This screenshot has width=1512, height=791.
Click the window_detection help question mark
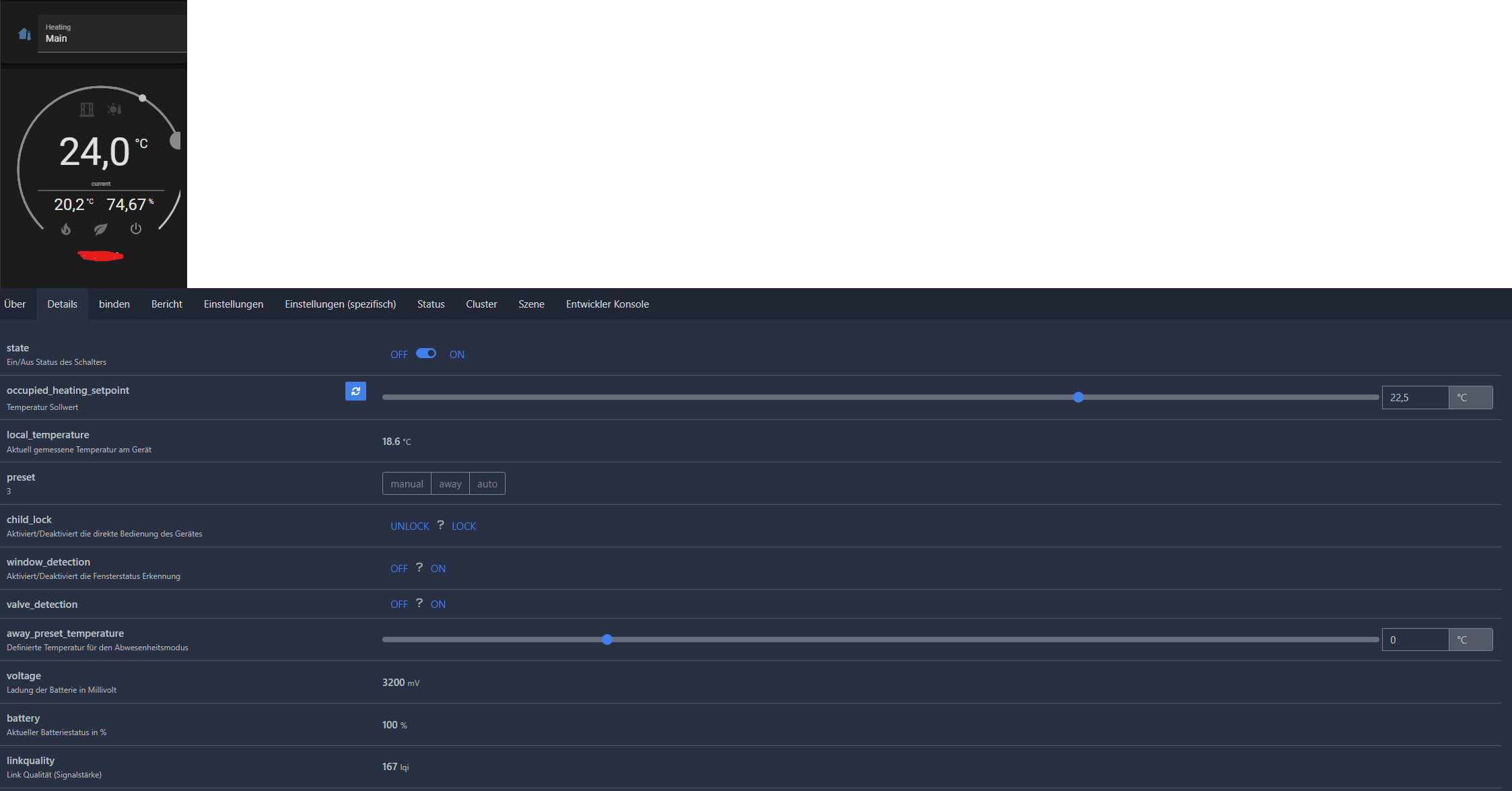click(x=419, y=568)
